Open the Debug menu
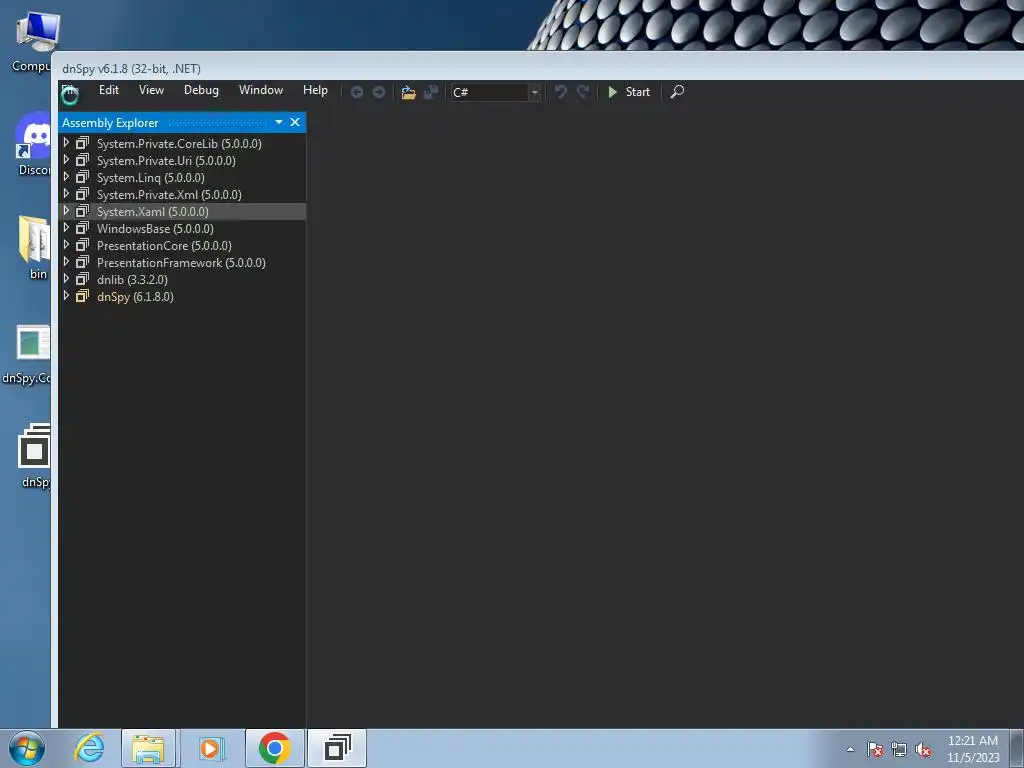 click(201, 90)
